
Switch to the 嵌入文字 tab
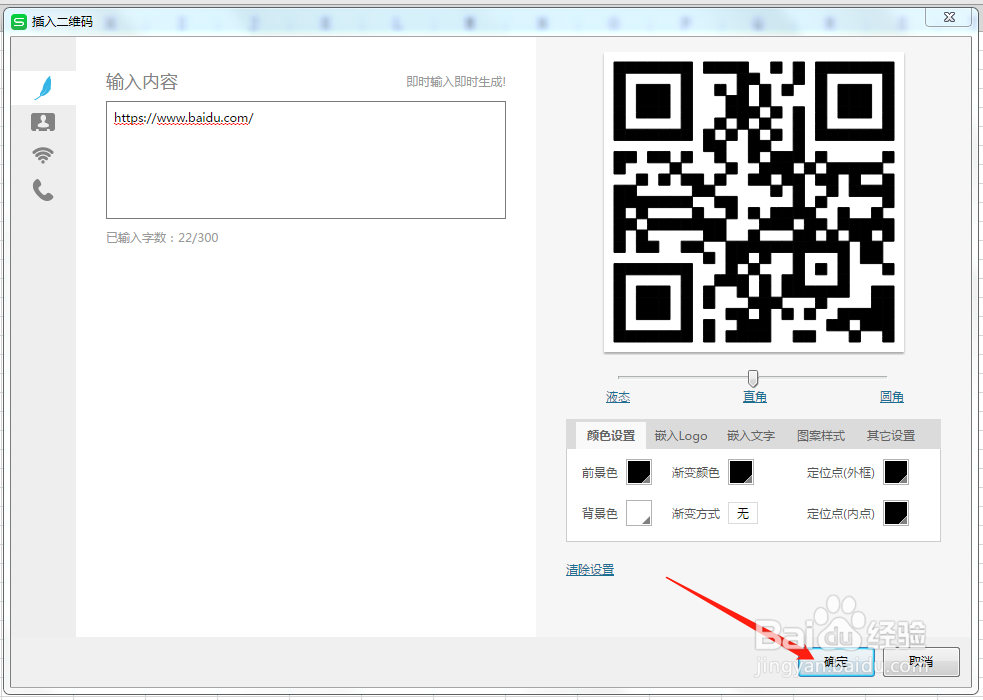coord(751,436)
